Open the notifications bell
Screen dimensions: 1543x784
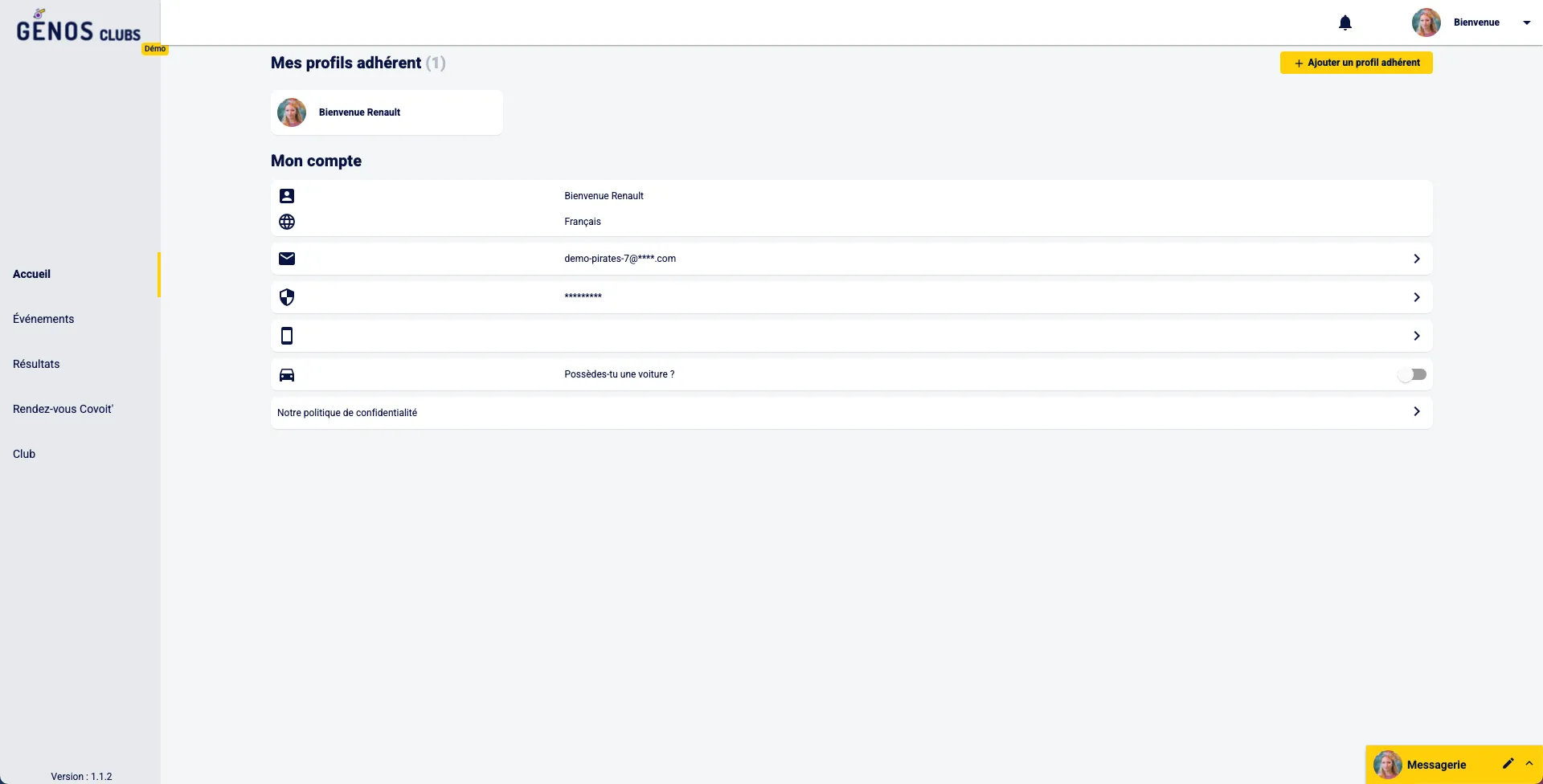pyautogui.click(x=1345, y=22)
